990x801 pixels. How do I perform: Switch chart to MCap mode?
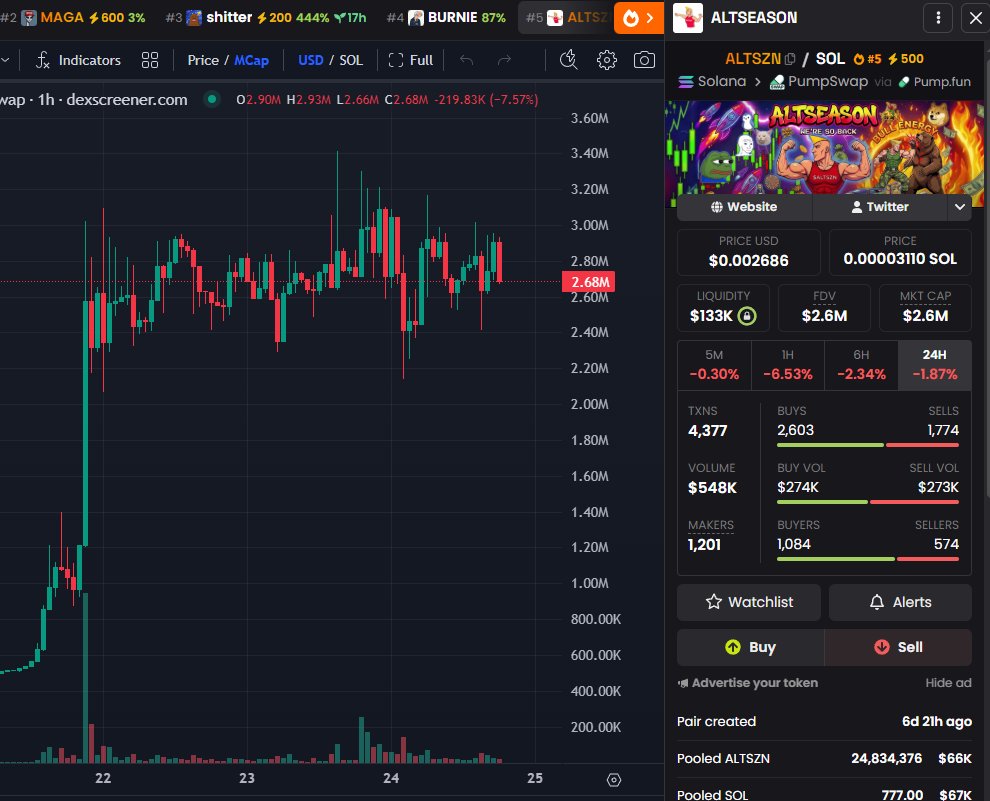251,61
